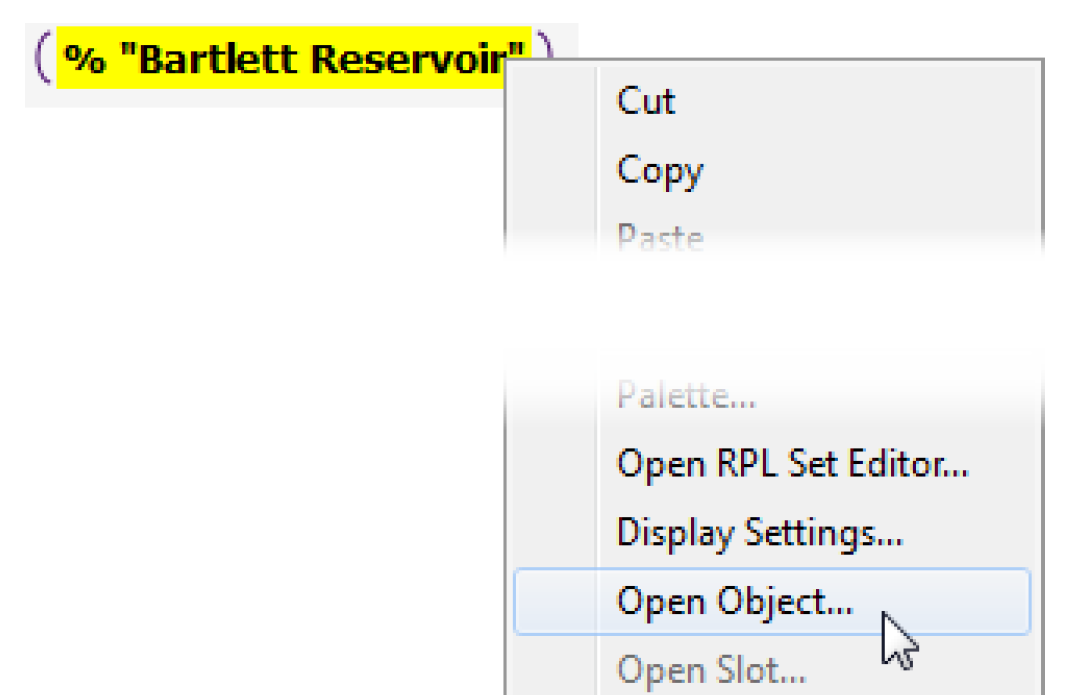The height and width of the screenshot is (695, 1071).
Task: Click Cut in the context menu
Action: pos(646,101)
